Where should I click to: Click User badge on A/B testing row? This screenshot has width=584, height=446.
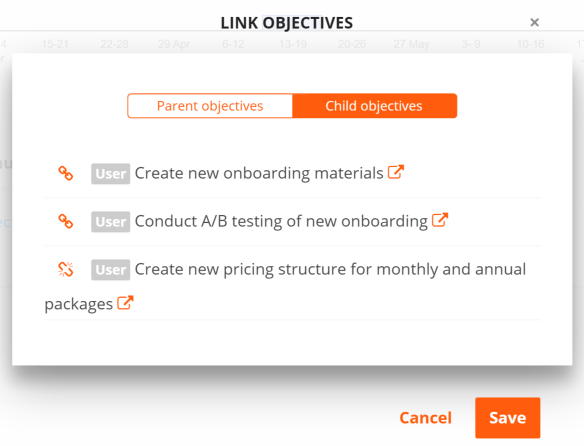(111, 222)
